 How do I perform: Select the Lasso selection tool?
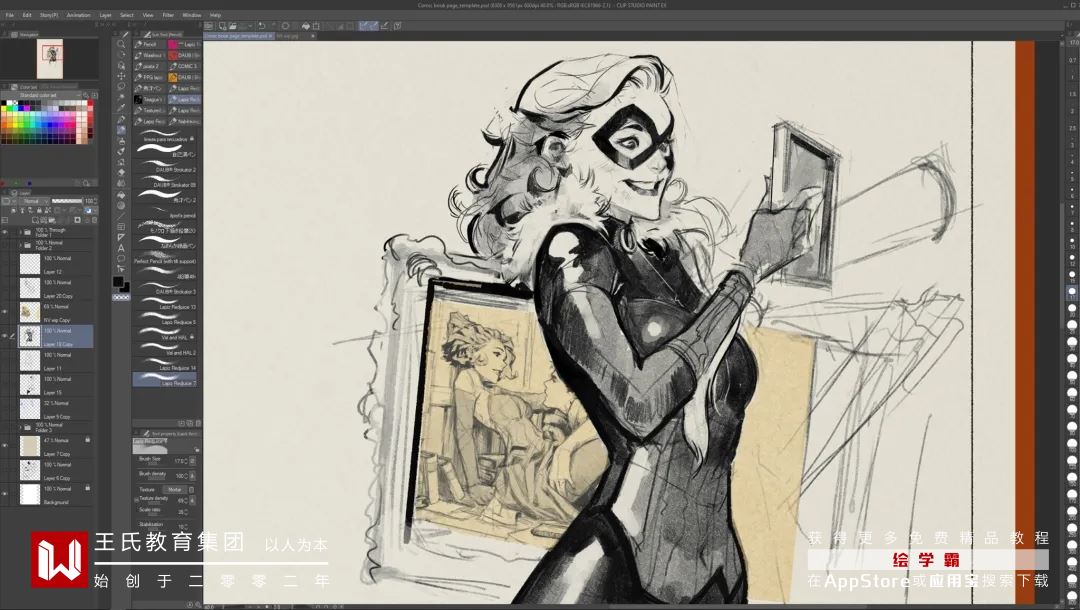pyautogui.click(x=121, y=87)
